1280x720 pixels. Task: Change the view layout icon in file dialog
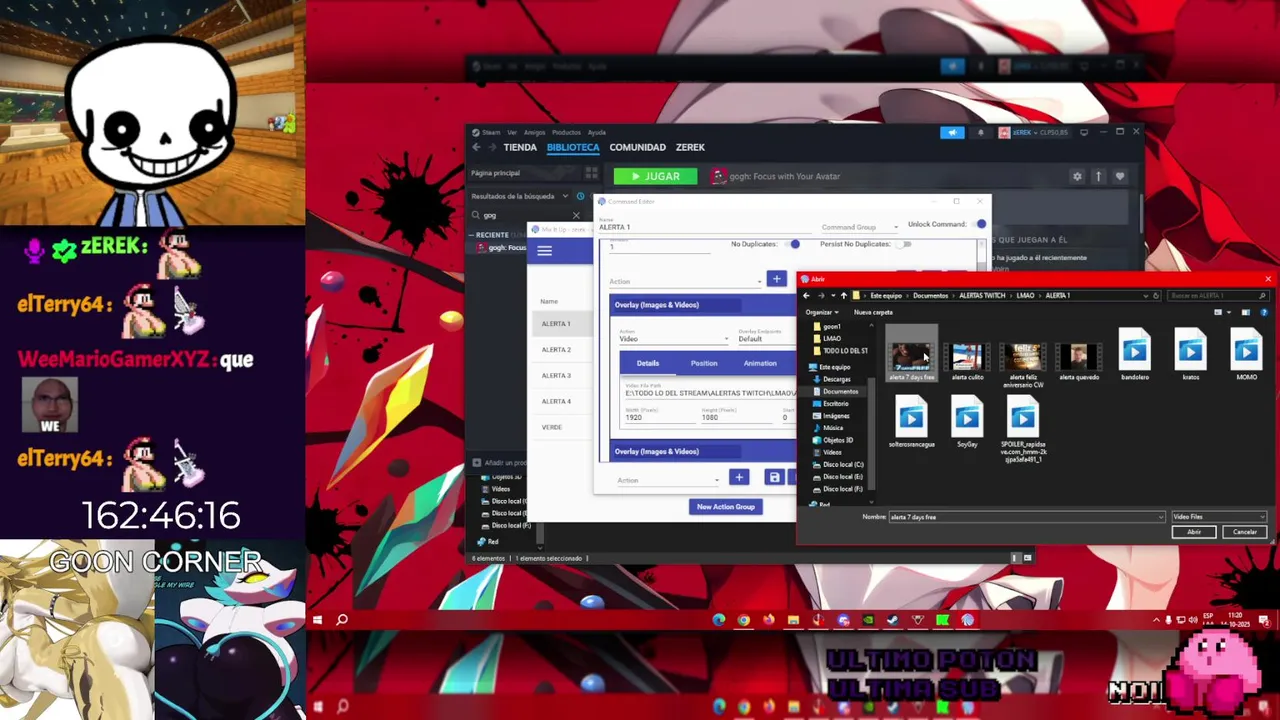point(1218,312)
